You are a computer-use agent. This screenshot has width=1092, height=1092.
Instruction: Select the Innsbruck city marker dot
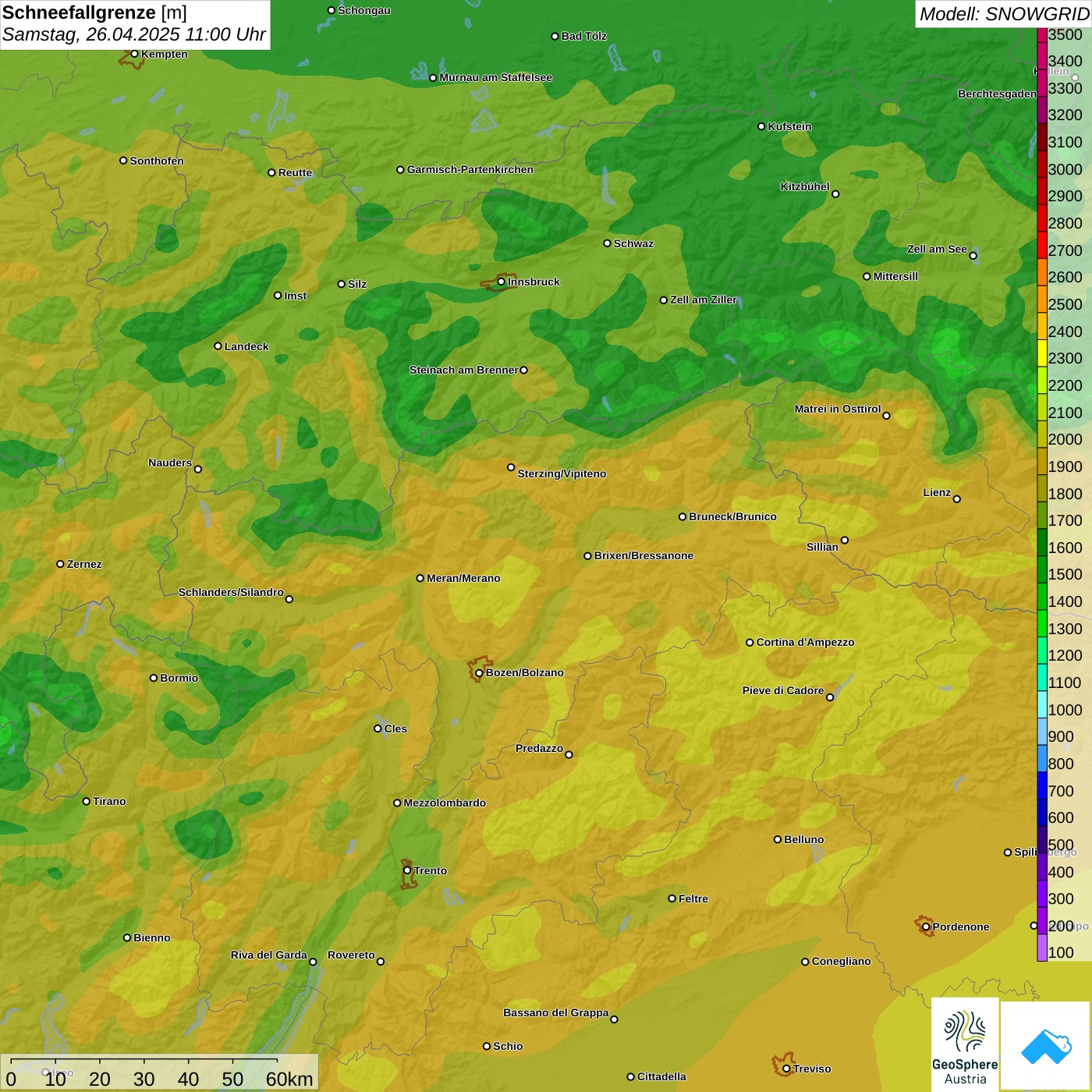point(502,282)
